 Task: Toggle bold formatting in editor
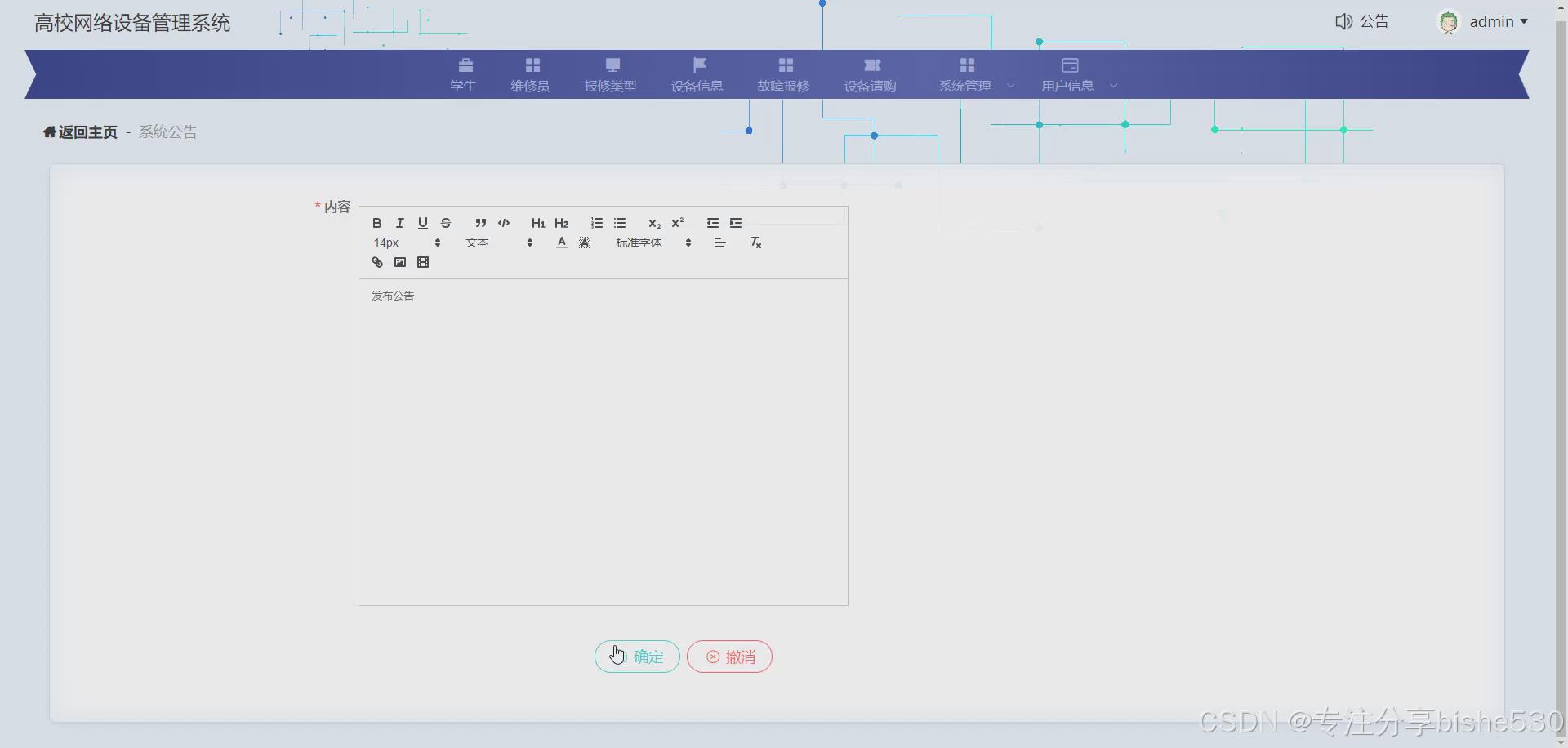pos(377,223)
